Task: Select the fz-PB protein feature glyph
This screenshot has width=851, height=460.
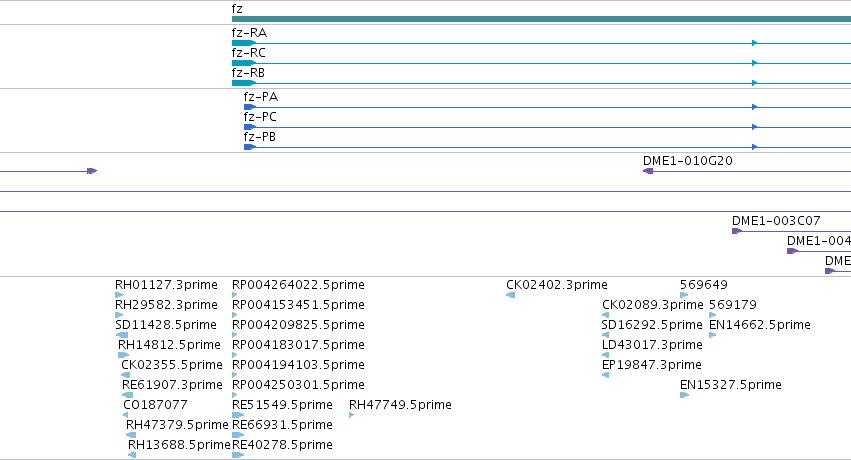Action: [x=250, y=147]
